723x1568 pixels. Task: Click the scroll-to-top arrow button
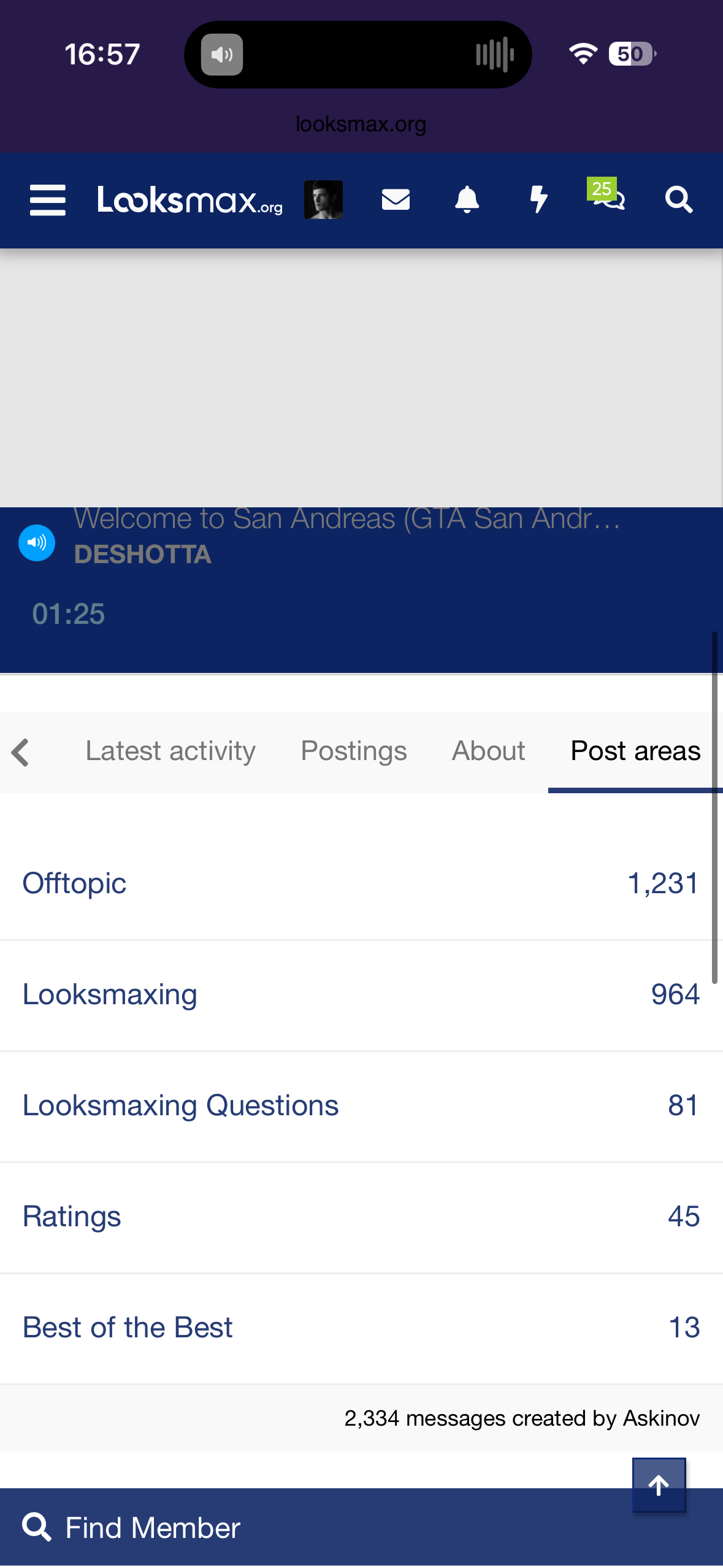pos(659,1485)
